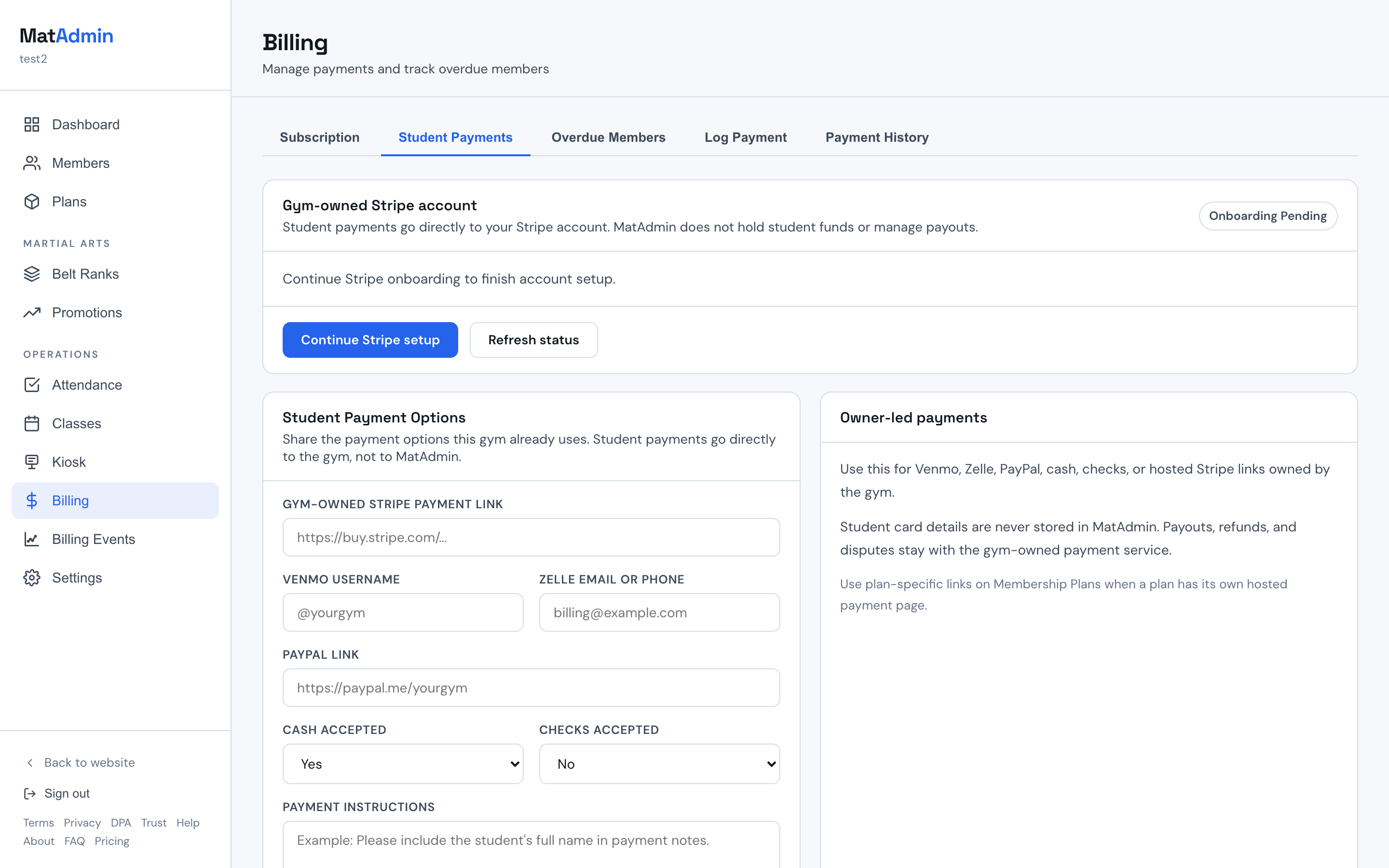Open the Plans page
The width and height of the screenshot is (1389, 868).
(x=115, y=202)
